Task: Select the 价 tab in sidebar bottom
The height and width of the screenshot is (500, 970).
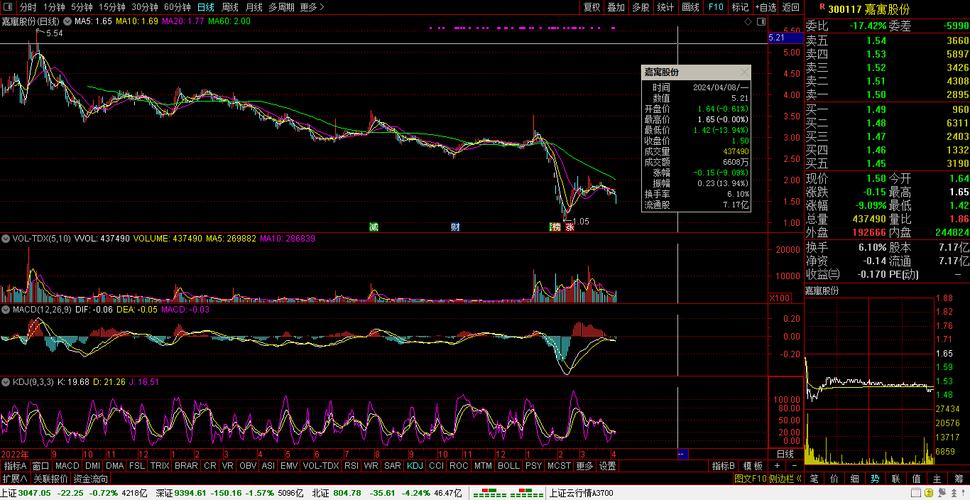Action: point(834,478)
